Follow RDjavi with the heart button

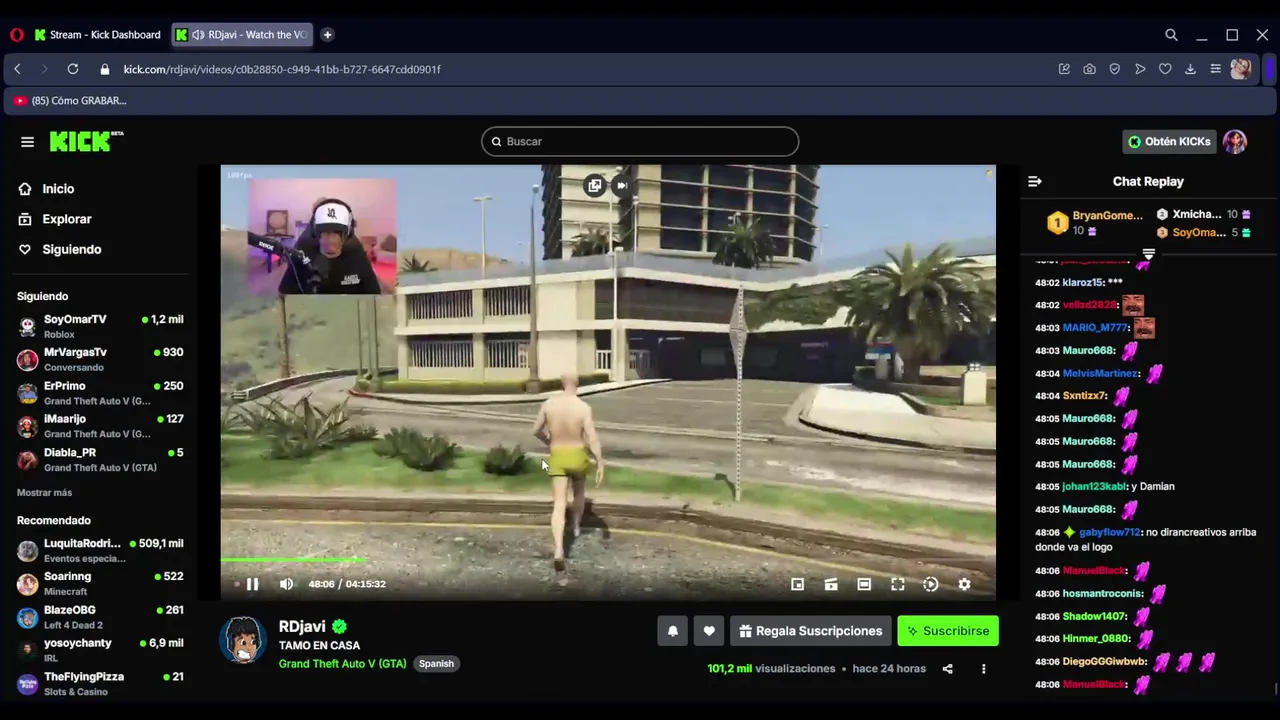tap(709, 631)
